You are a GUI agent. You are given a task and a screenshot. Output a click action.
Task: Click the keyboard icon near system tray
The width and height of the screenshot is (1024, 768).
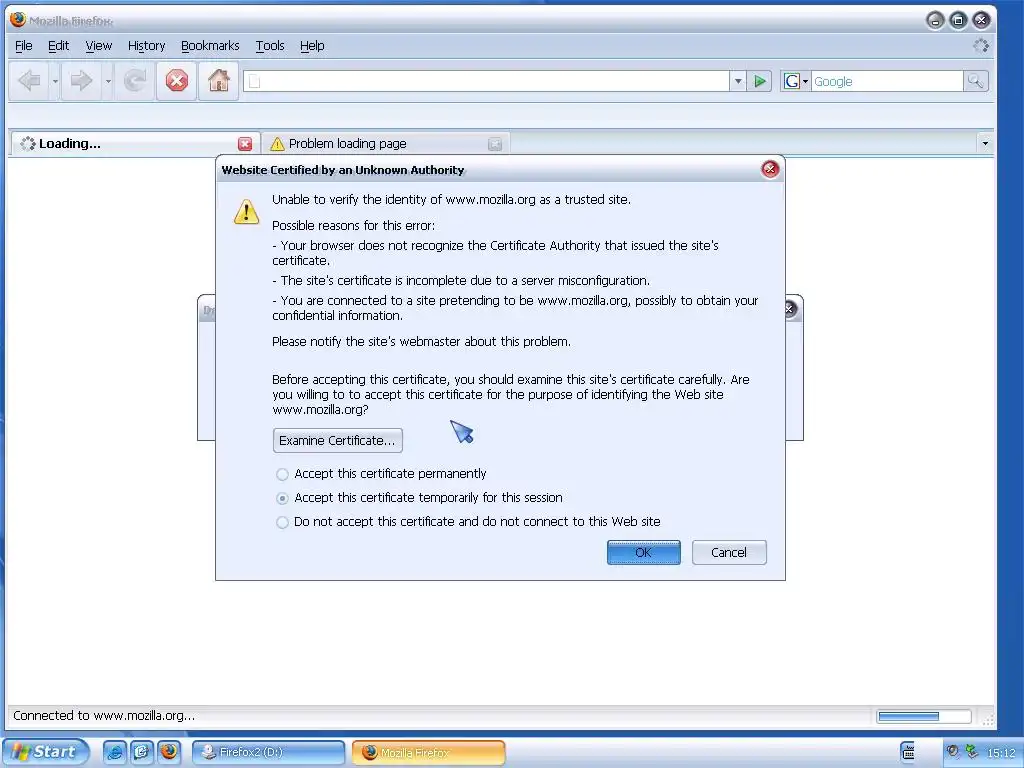coord(908,752)
